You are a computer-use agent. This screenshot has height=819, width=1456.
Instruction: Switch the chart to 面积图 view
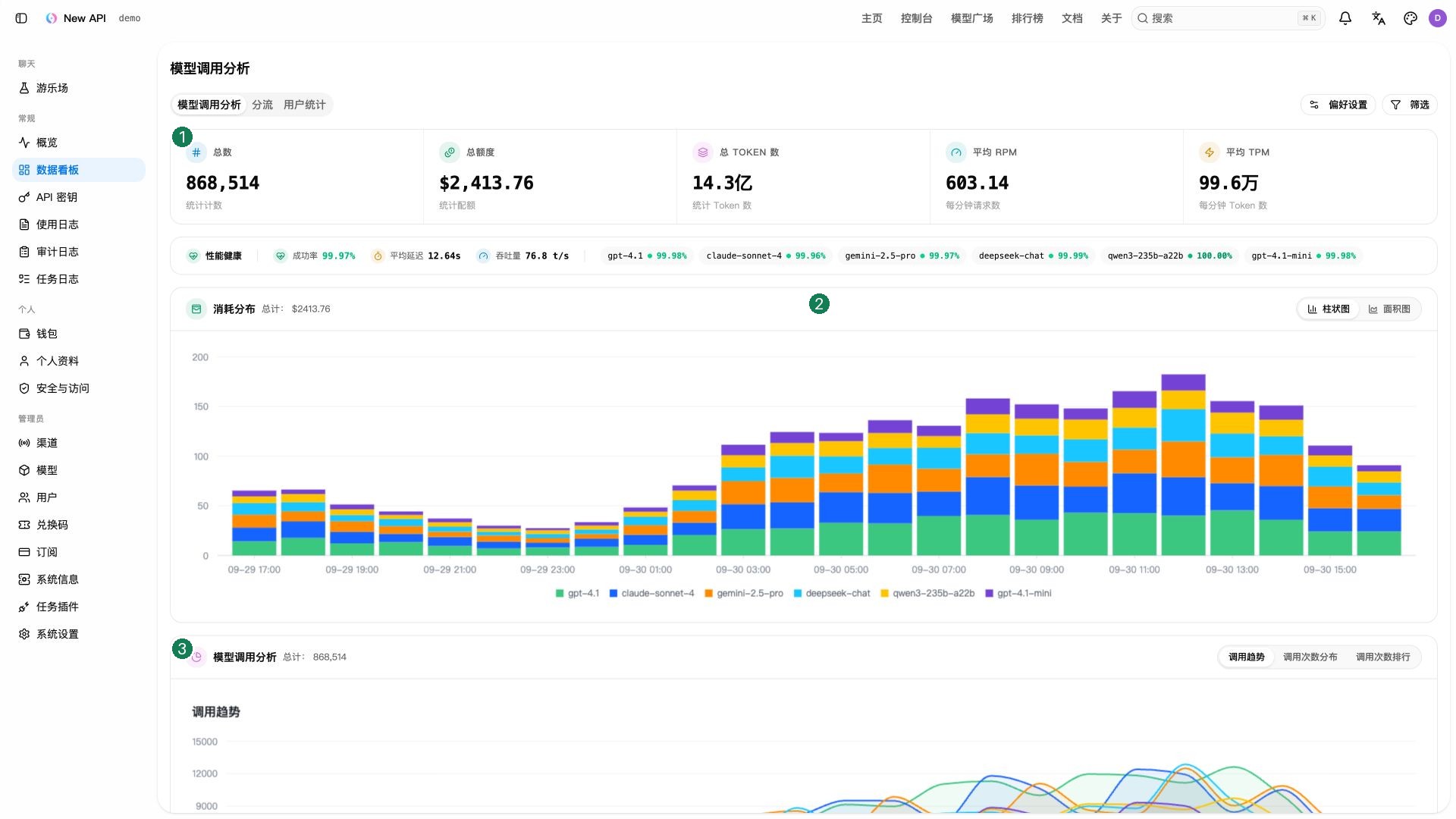(x=1389, y=309)
